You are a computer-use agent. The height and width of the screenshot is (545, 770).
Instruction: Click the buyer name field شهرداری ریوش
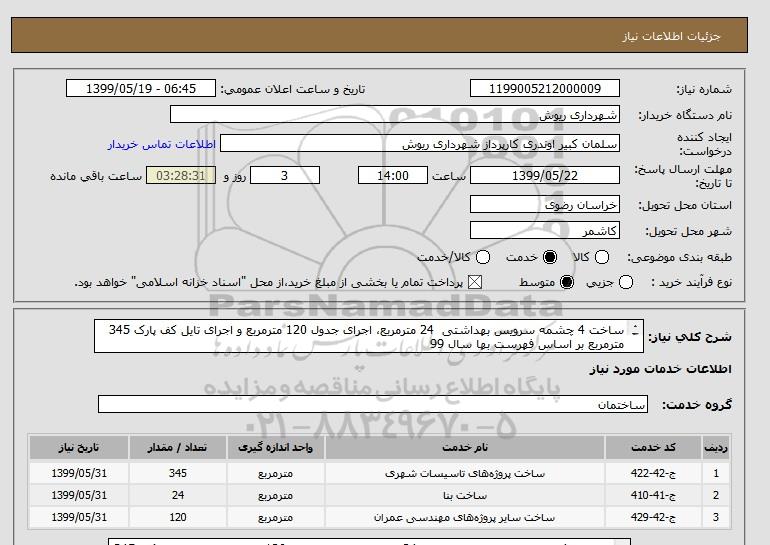[x=395, y=114]
